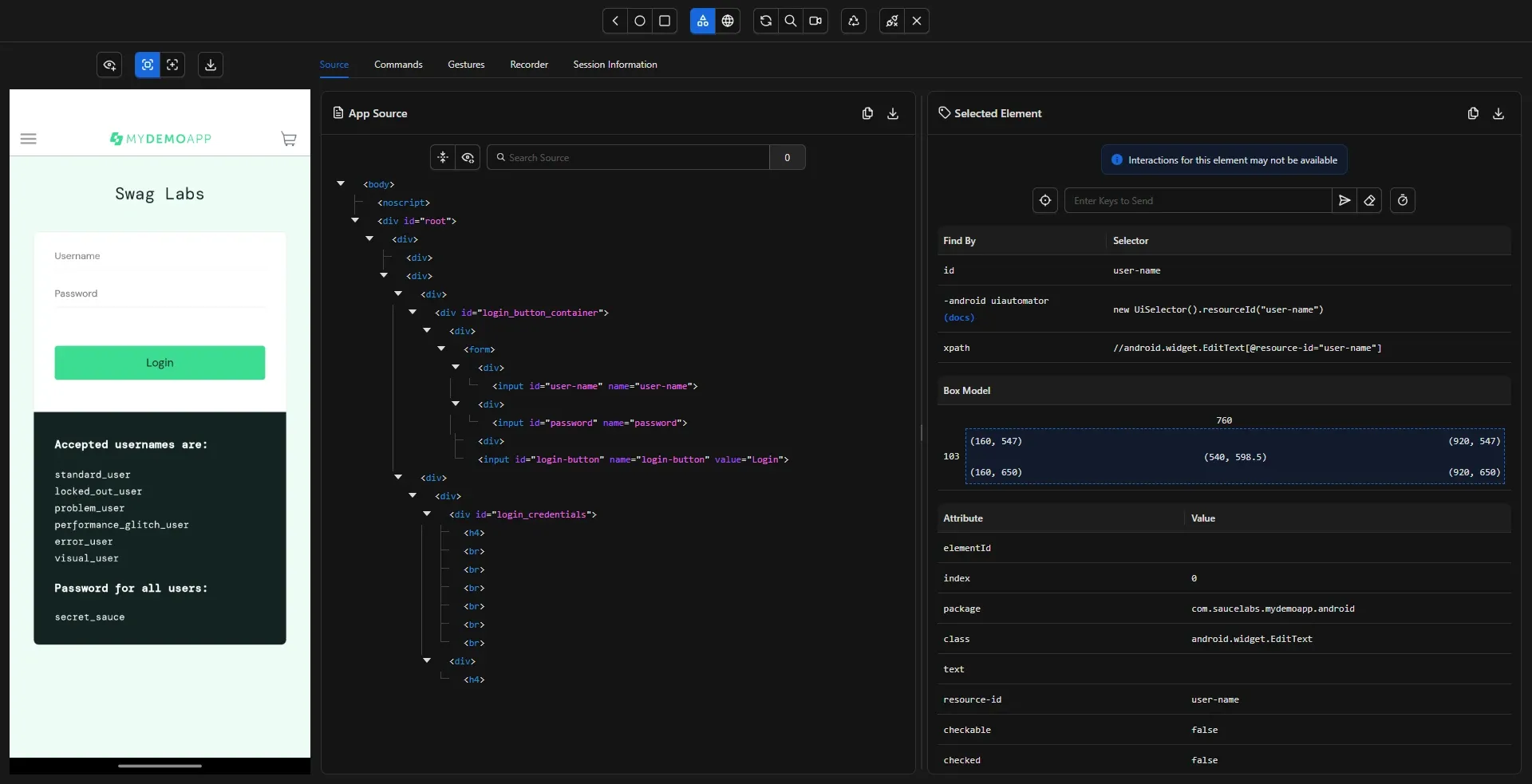Viewport: 1532px width, 784px height.
Task: Select first h4 under login_credentials
Action: 474,533
